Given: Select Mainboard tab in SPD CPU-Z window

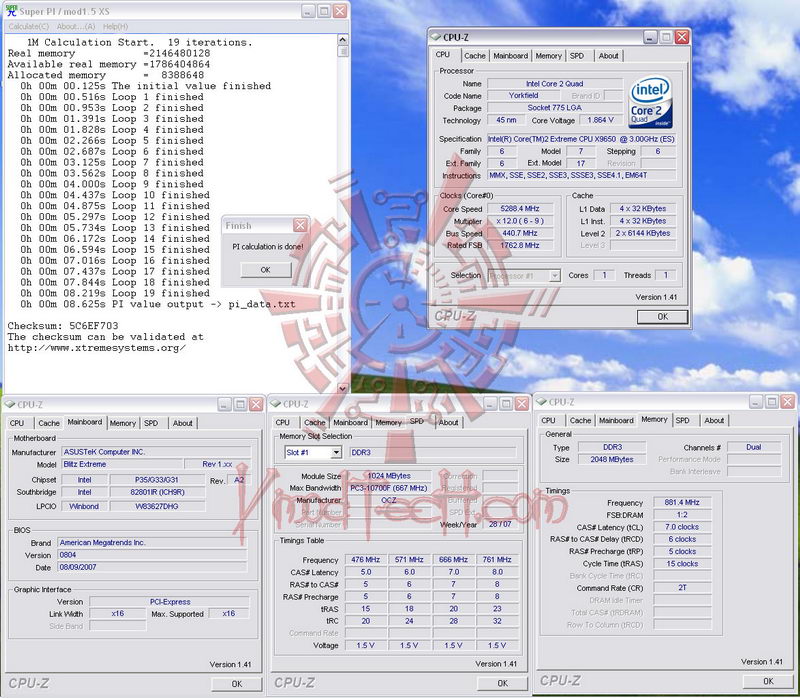Looking at the screenshot, I should (x=350, y=422).
